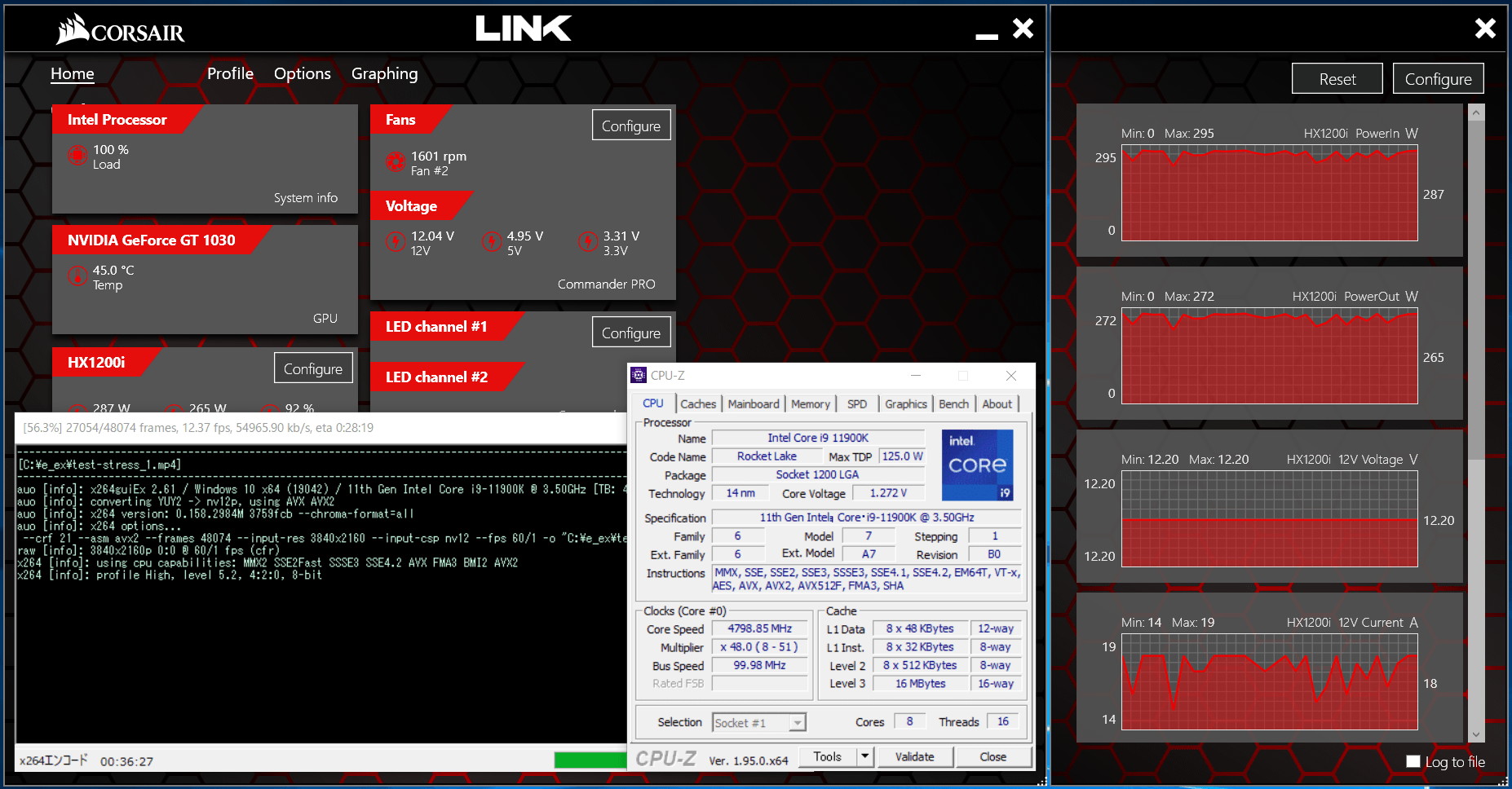This screenshot has height=789, width=1512.
Task: Click the Validate button
Action: [x=915, y=757]
